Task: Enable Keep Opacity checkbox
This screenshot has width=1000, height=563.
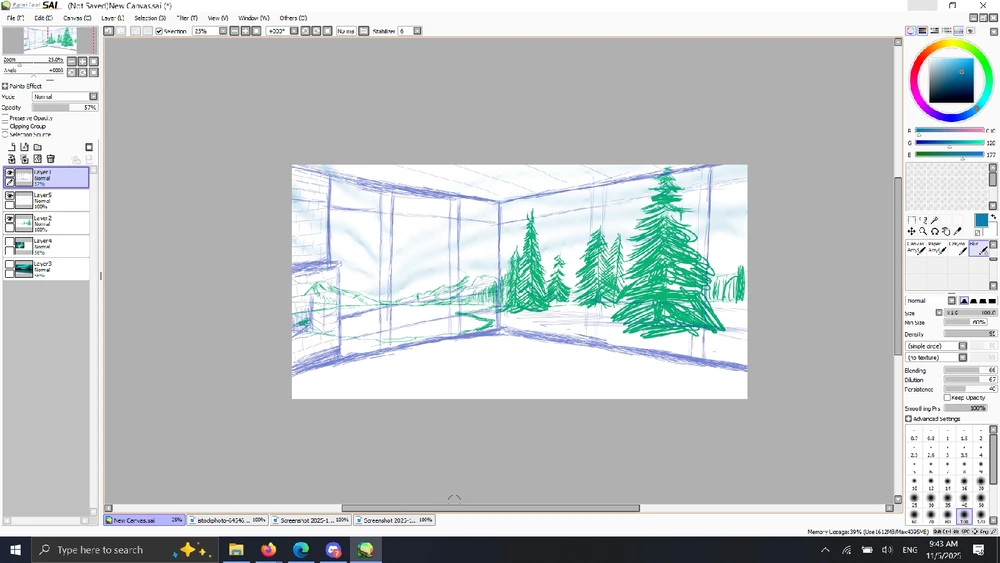Action: pos(947,397)
